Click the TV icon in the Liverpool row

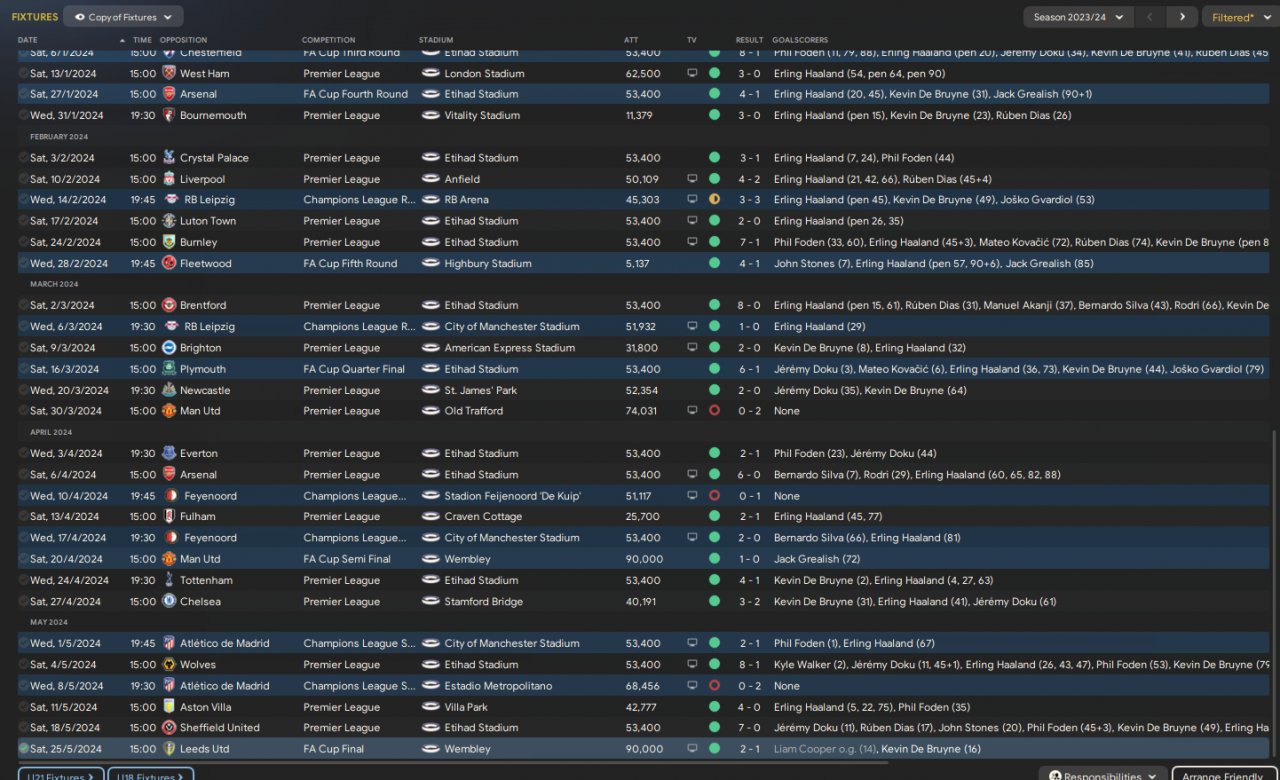tap(692, 179)
